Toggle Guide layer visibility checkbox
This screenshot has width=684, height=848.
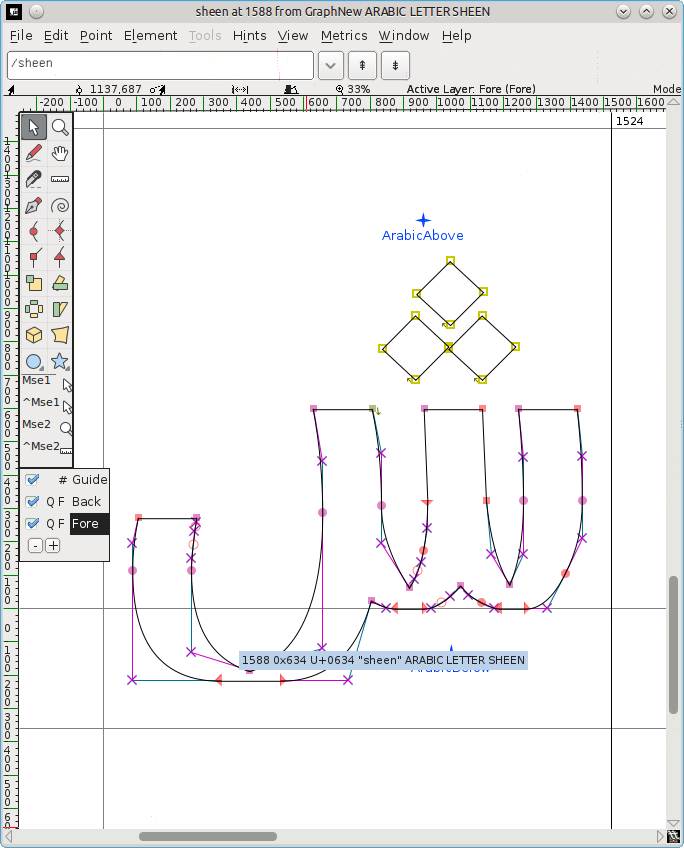click(33, 480)
